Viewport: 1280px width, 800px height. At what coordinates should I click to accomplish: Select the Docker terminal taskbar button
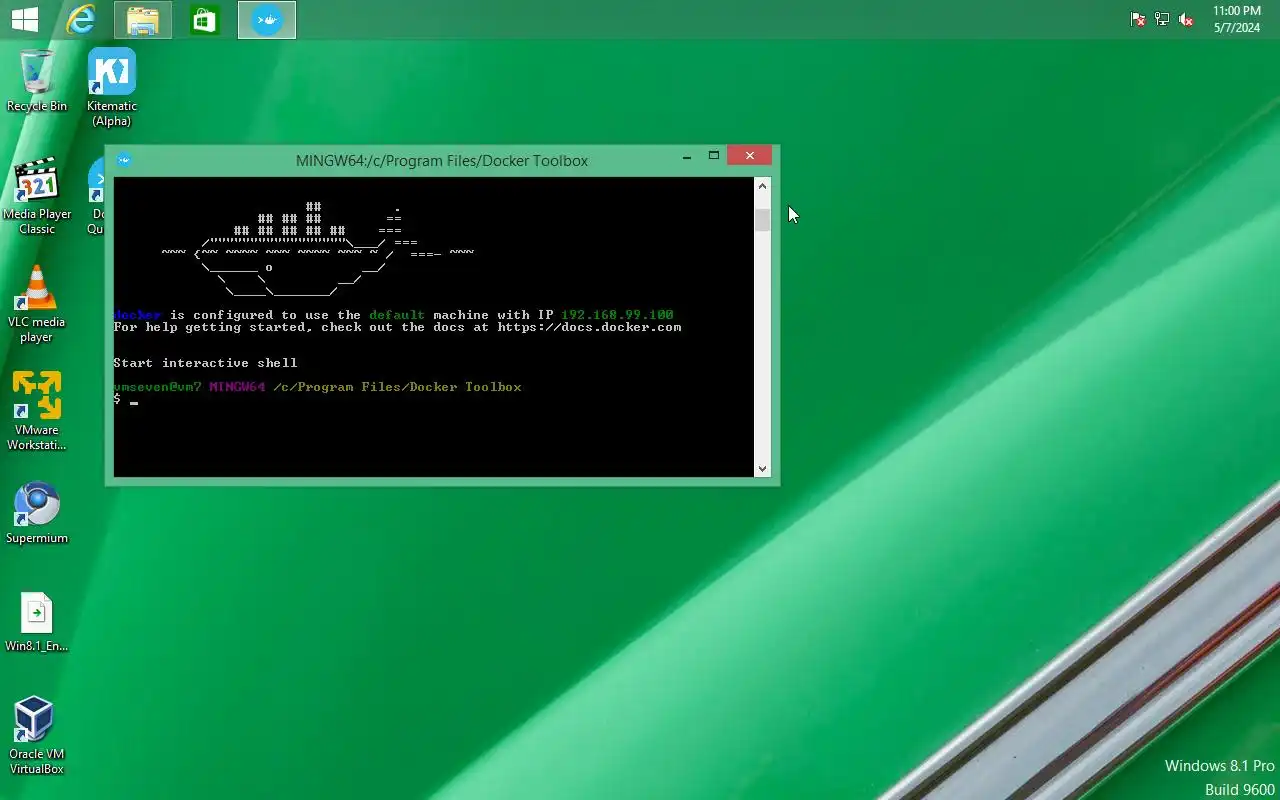tap(267, 20)
